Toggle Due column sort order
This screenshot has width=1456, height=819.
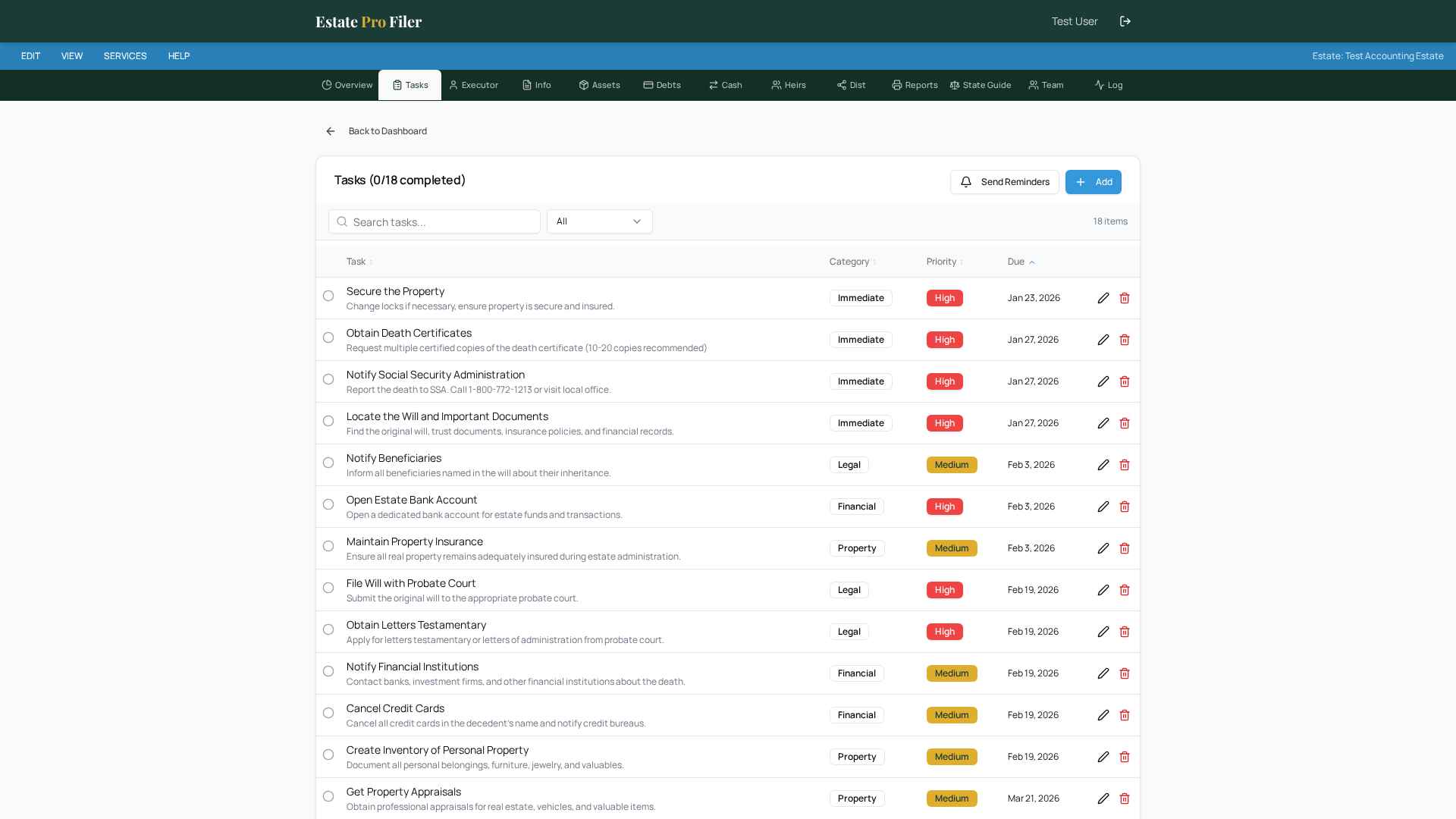[x=1021, y=262]
